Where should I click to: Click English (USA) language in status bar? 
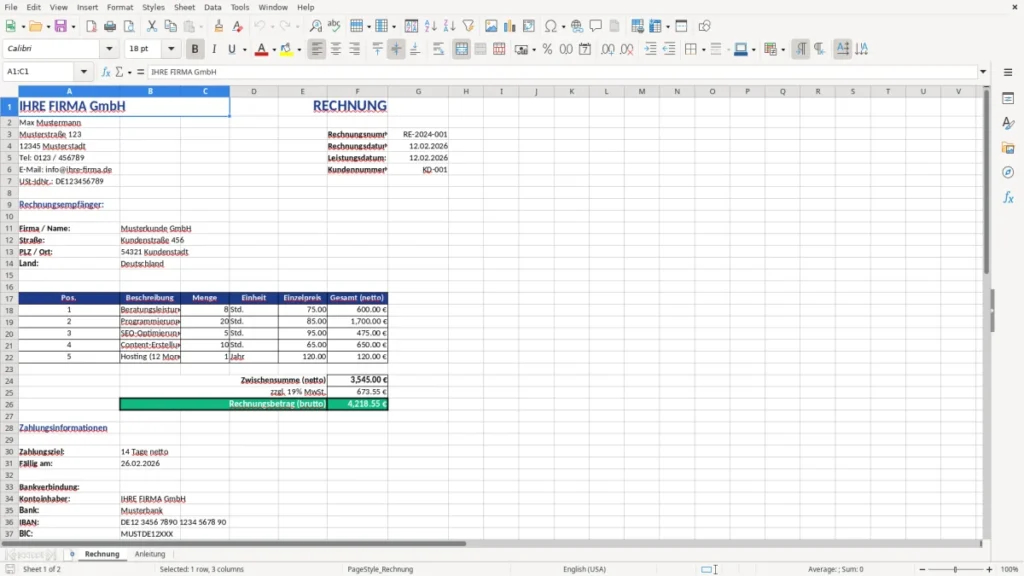[x=584, y=569]
